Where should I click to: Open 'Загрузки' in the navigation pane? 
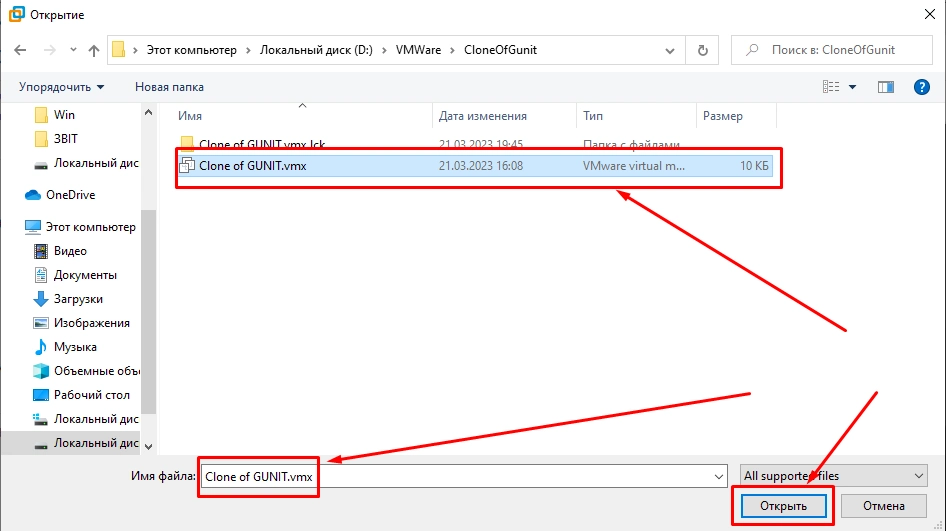78,299
